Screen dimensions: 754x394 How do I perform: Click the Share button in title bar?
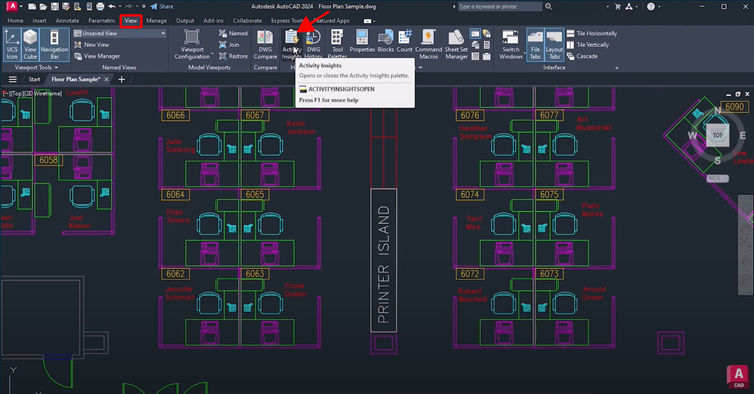tap(162, 7)
